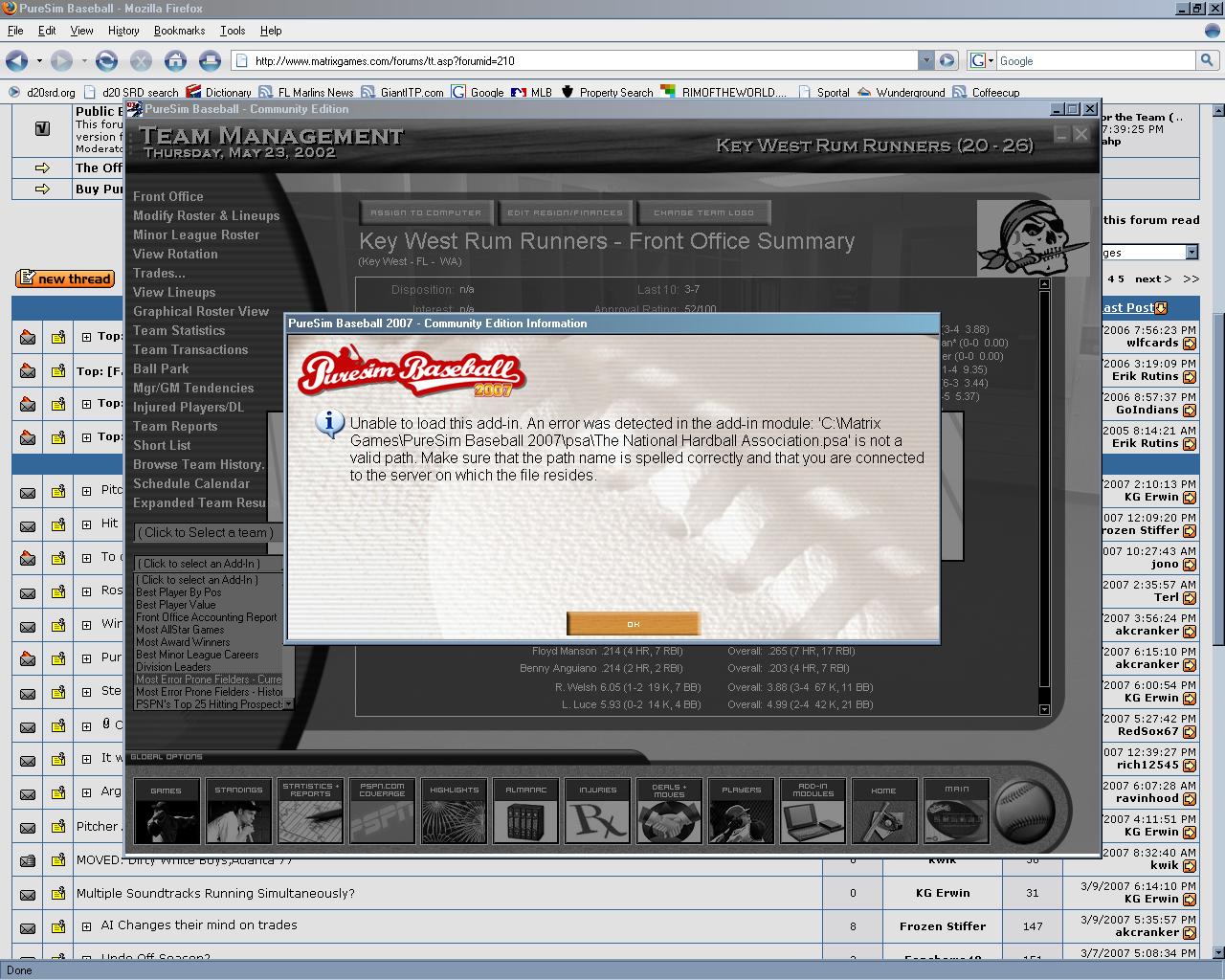Choose 'Best Minor League Careers' add-in
The width and height of the screenshot is (1225, 980).
(x=197, y=655)
